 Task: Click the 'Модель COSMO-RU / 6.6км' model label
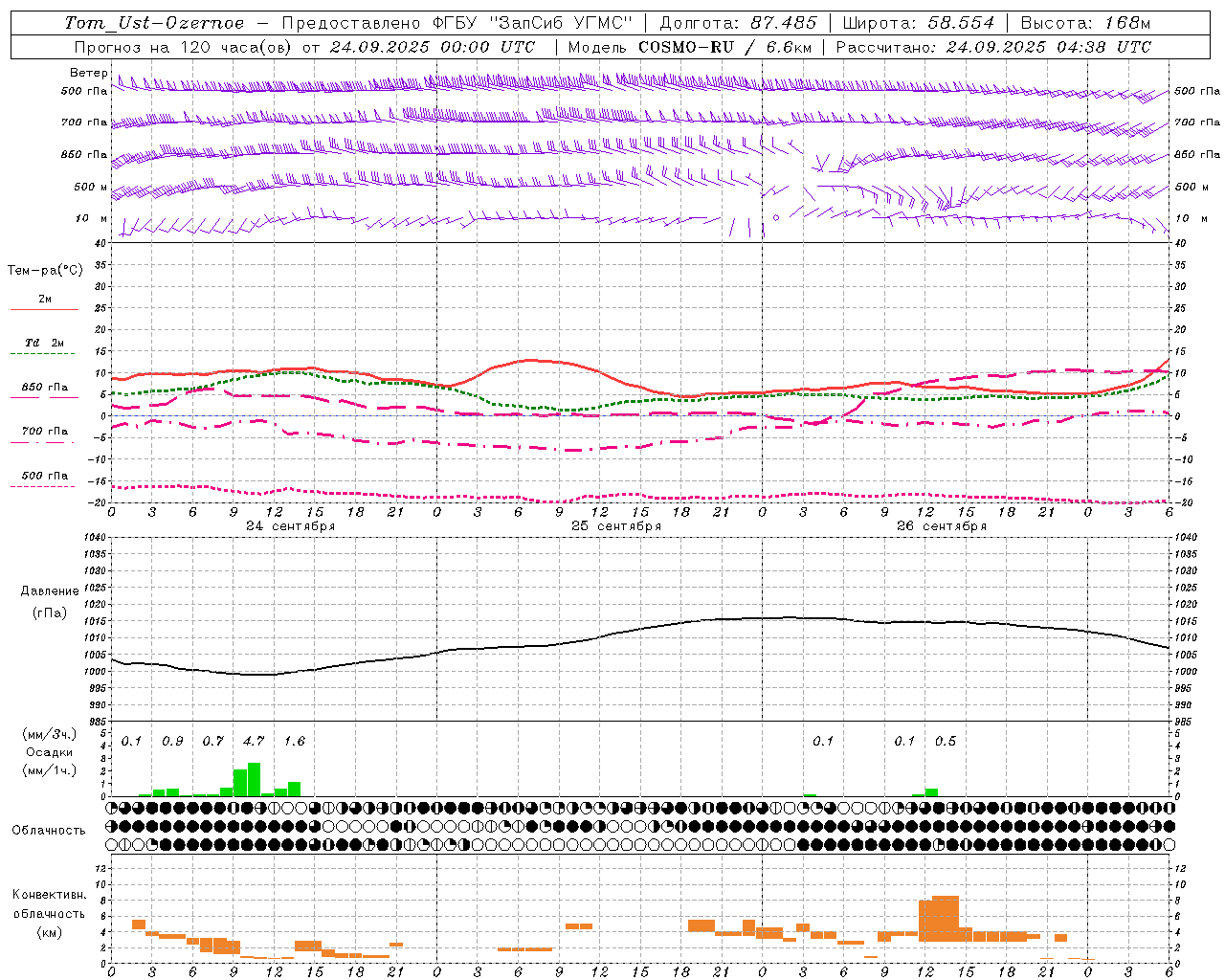[x=690, y=47]
